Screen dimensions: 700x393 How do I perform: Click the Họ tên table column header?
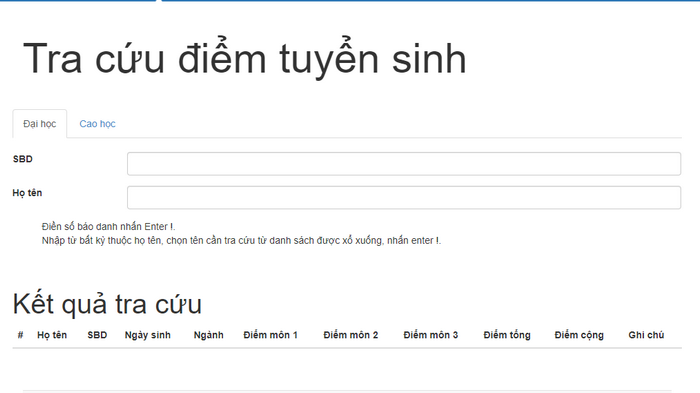click(x=52, y=335)
